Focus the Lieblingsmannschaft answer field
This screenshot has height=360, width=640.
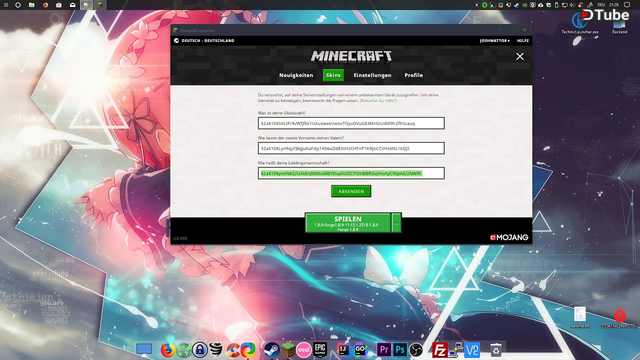[351, 173]
